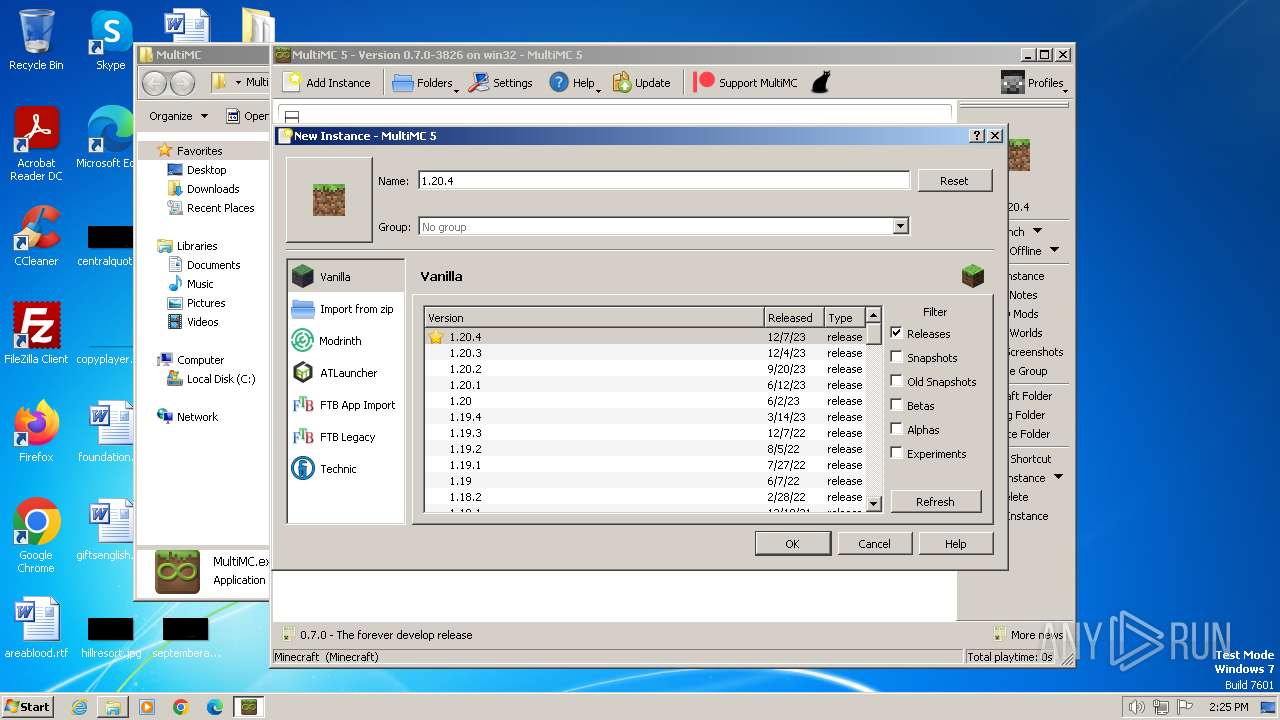Enable the Experiments filter checkbox
The height and width of the screenshot is (720, 1280).
[x=896, y=453]
